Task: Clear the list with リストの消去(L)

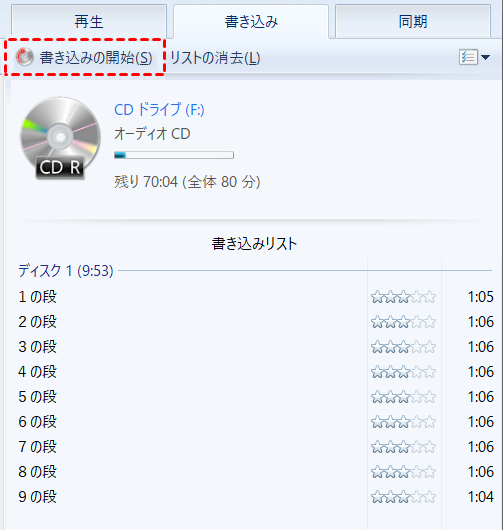Action: pos(215,58)
